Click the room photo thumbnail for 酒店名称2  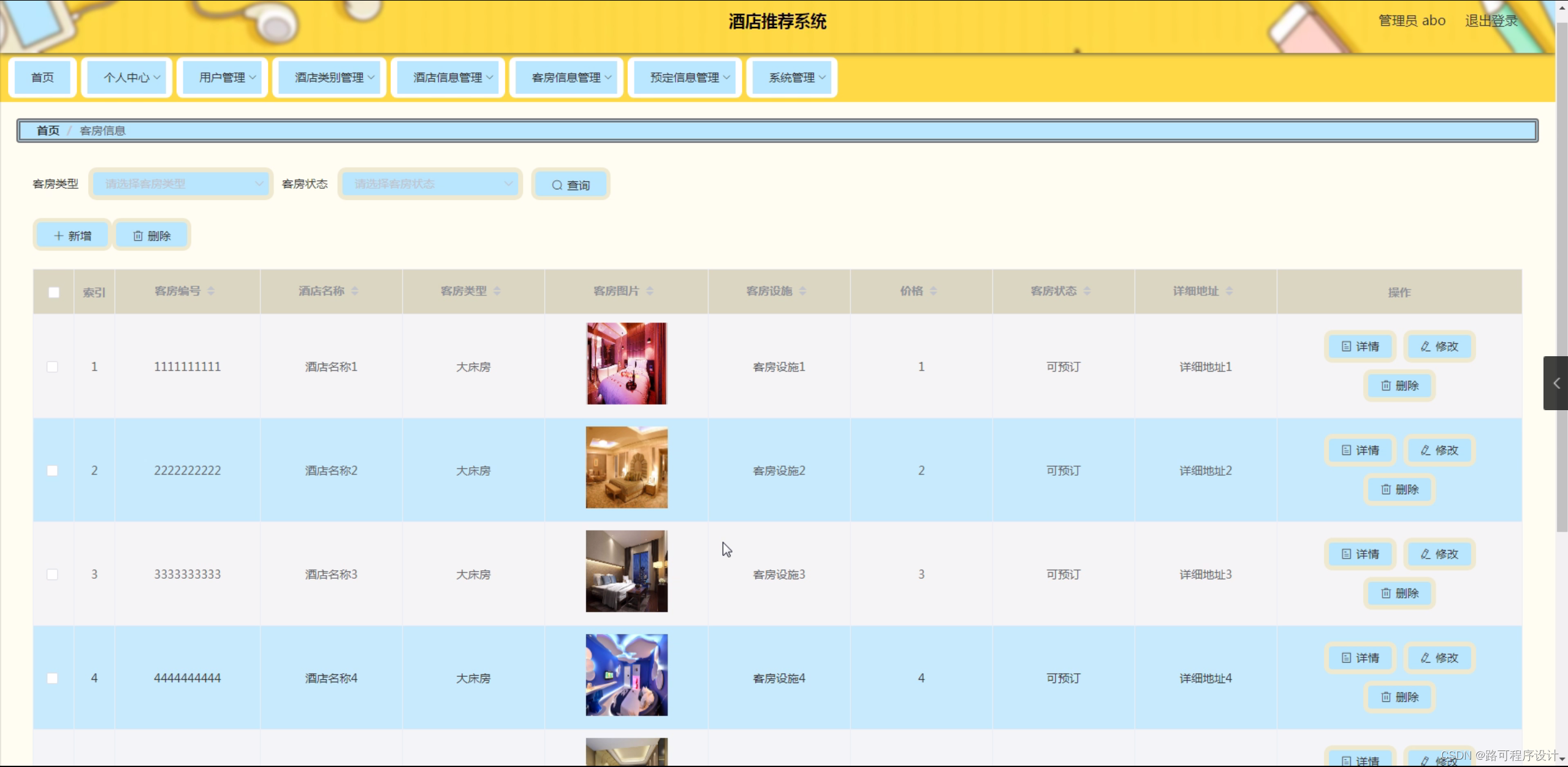[x=625, y=467]
